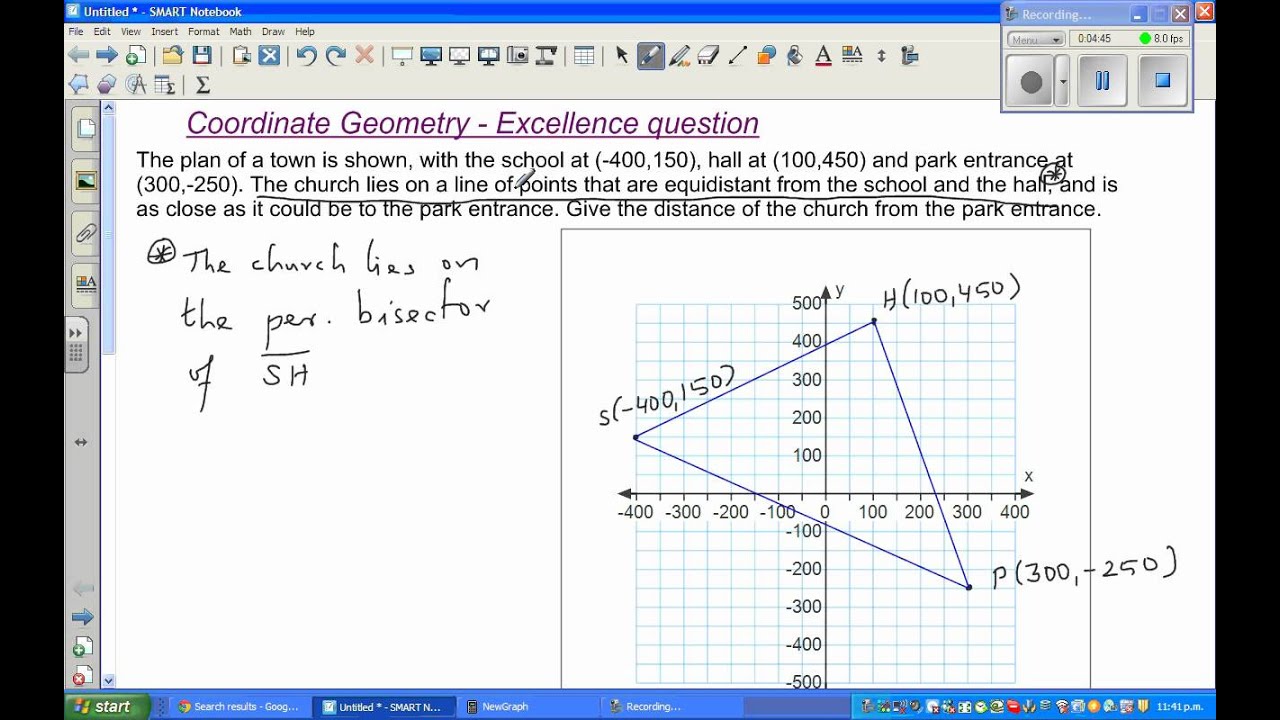The height and width of the screenshot is (720, 1280).
Task: Click the red X delete icon
Action: click(365, 55)
